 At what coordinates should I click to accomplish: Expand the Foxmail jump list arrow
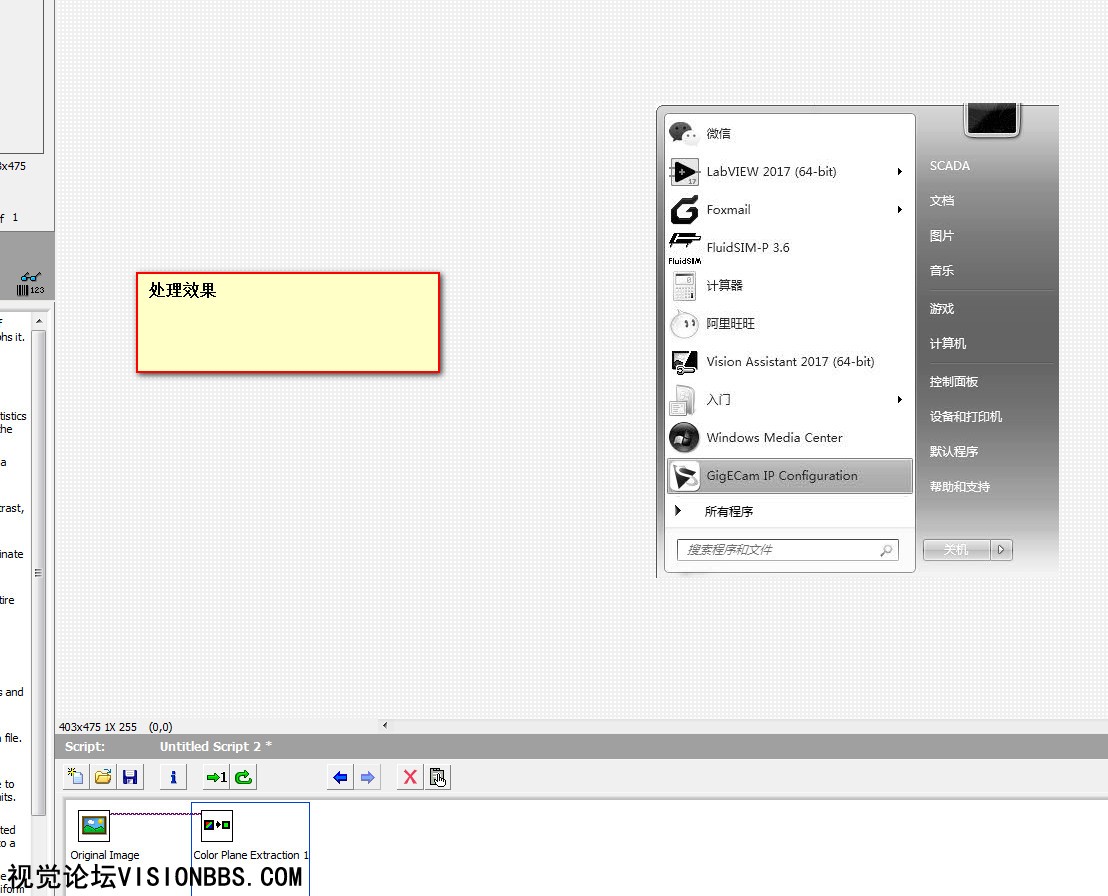point(899,210)
